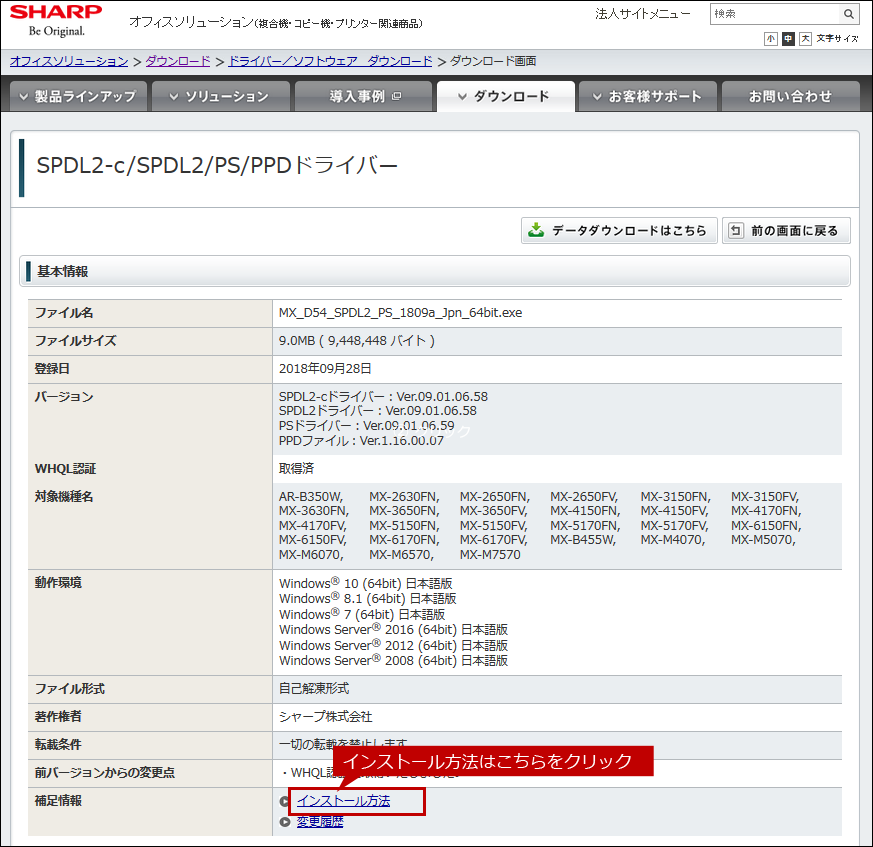Click Windows 10 (64bit) 日本語版 text
The image size is (873, 847).
tap(365, 584)
